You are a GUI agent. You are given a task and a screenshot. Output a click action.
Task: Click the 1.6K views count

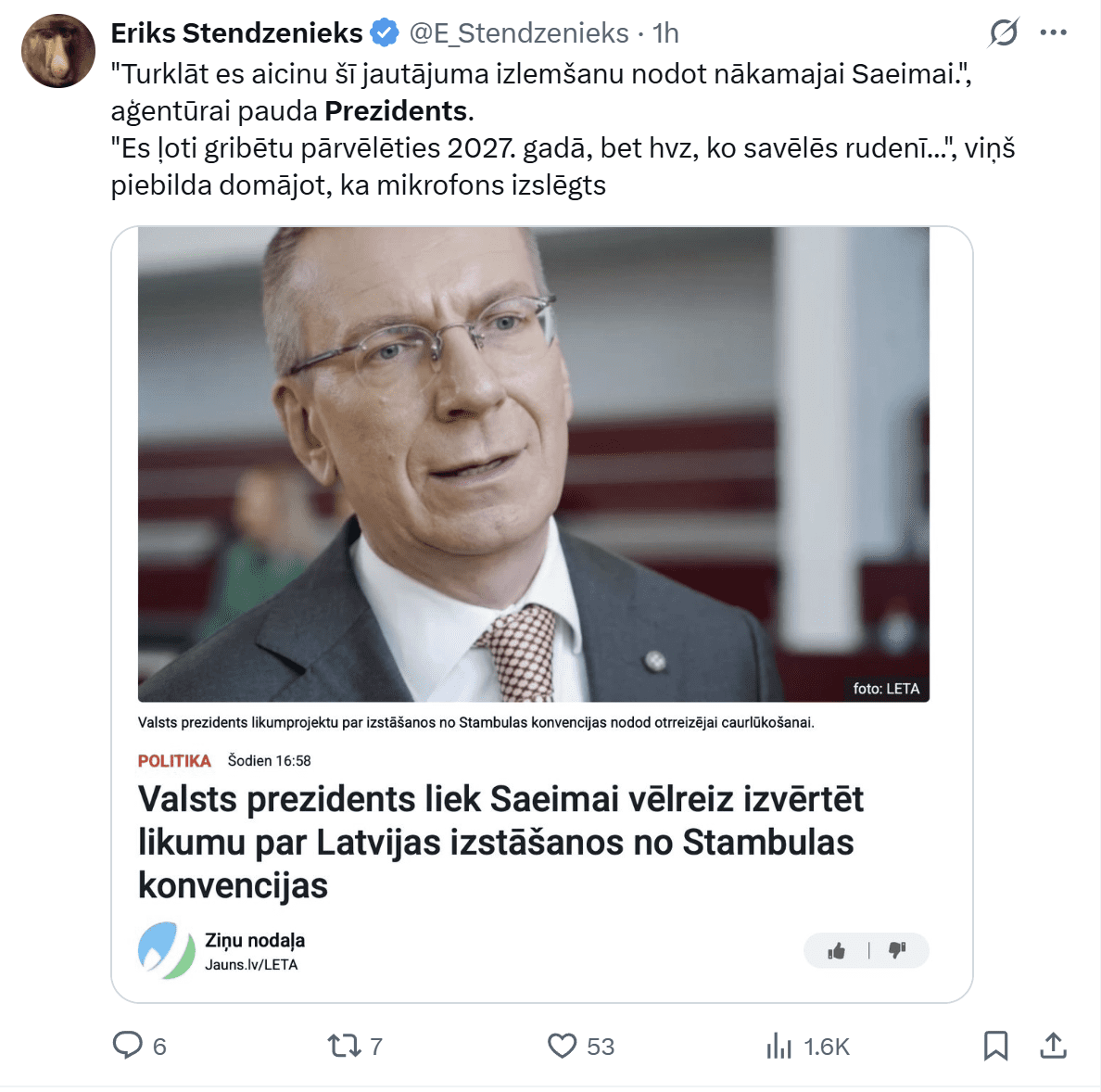coord(827,1047)
